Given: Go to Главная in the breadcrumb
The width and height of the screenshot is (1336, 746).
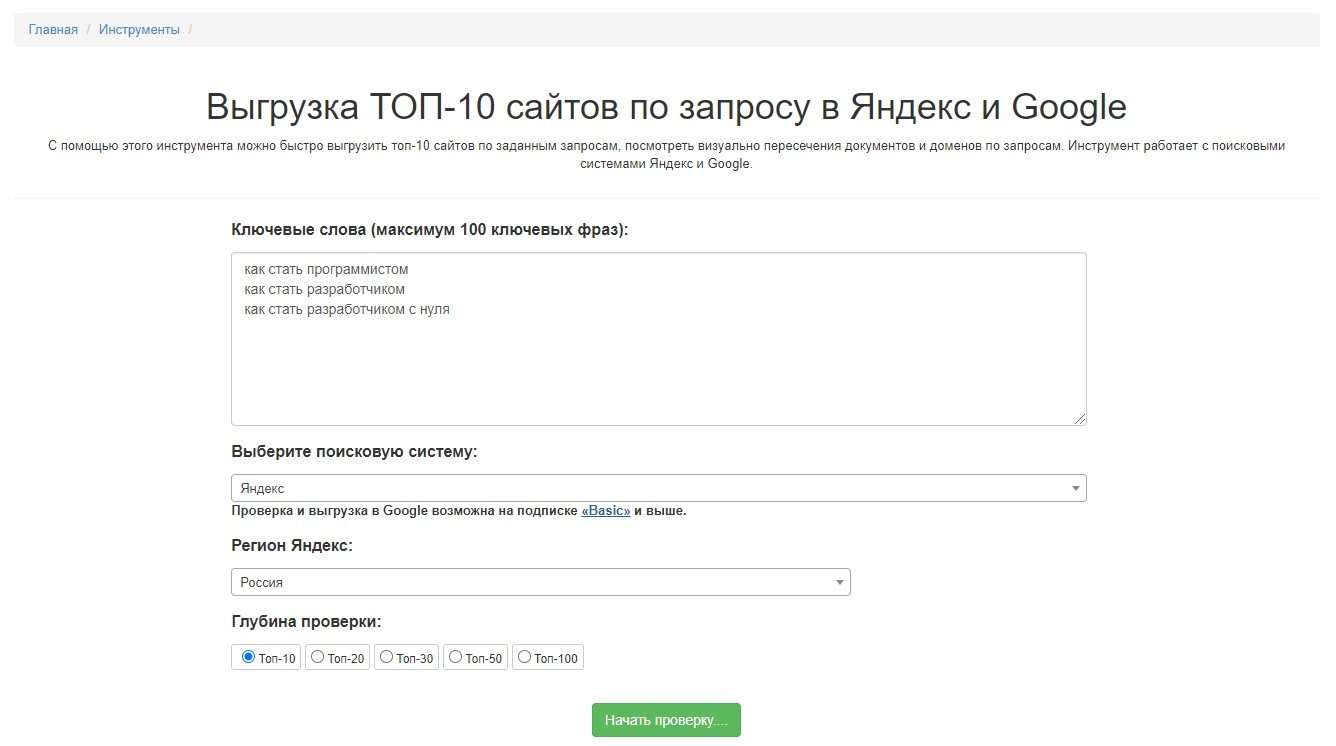Looking at the screenshot, I should 53,30.
